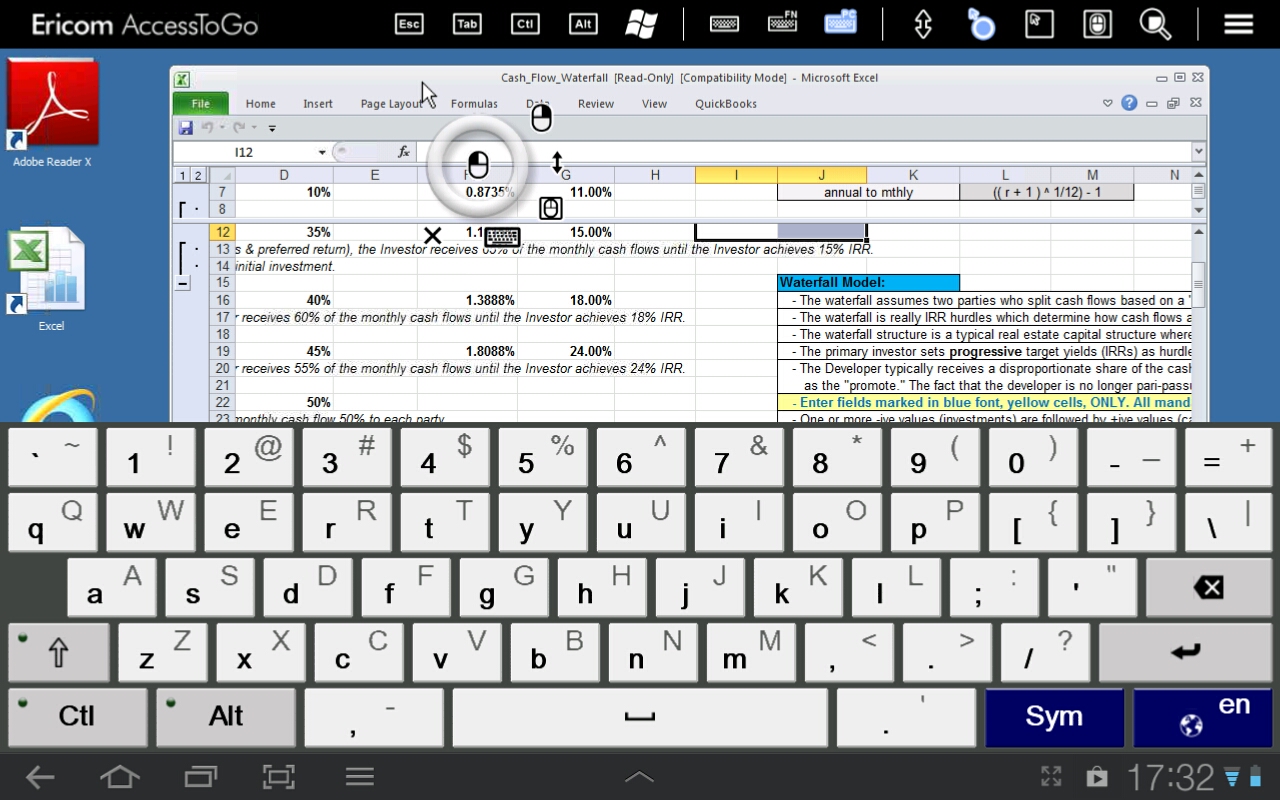The height and width of the screenshot is (800, 1280).
Task: Open the Formulas ribbon tab
Action: point(474,104)
